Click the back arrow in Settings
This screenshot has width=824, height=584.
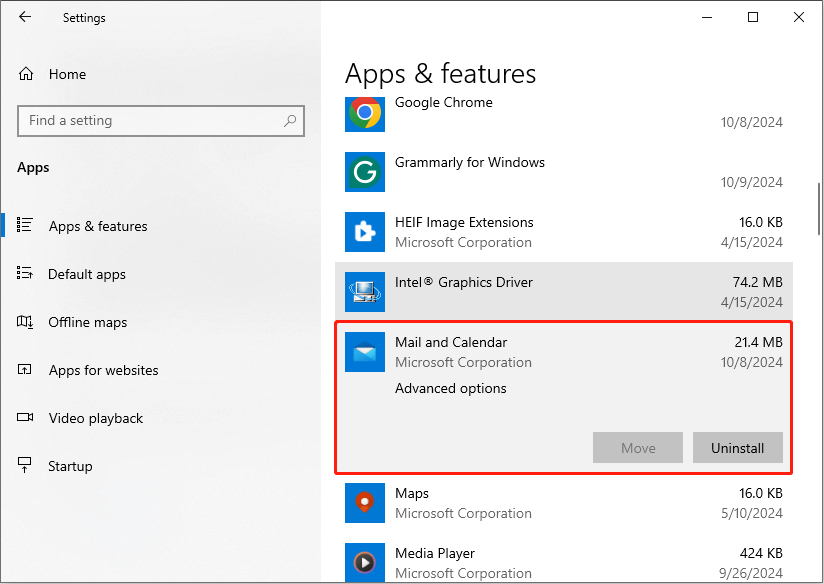pos(25,17)
